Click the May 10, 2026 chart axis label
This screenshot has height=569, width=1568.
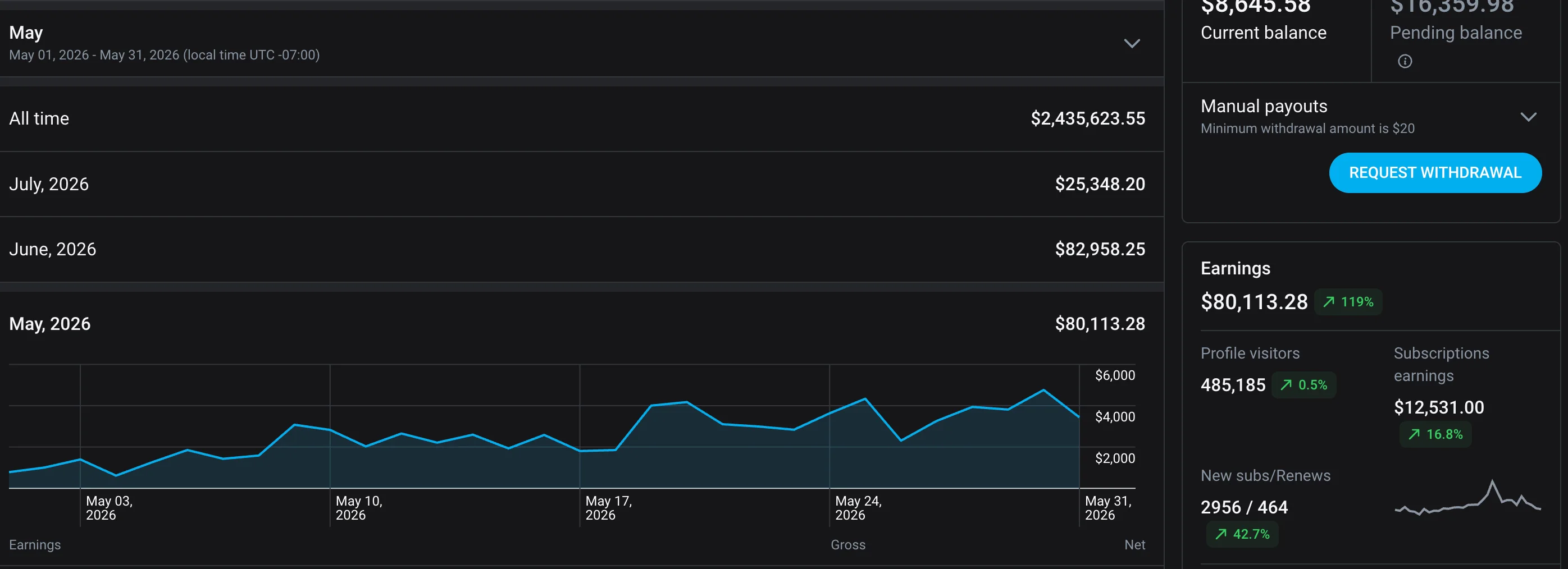[358, 508]
